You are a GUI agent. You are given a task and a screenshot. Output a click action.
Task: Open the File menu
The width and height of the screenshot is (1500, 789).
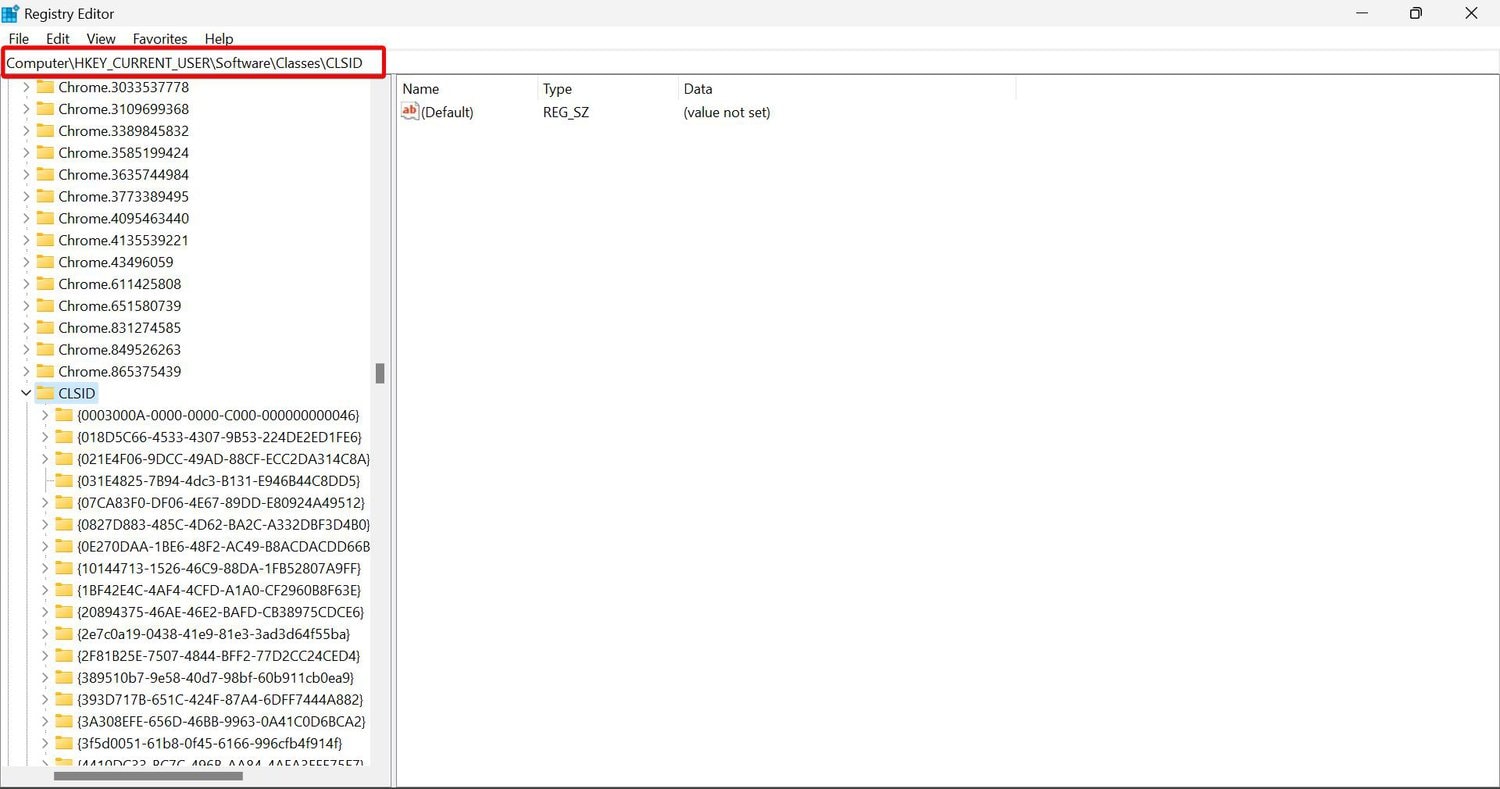(18, 39)
